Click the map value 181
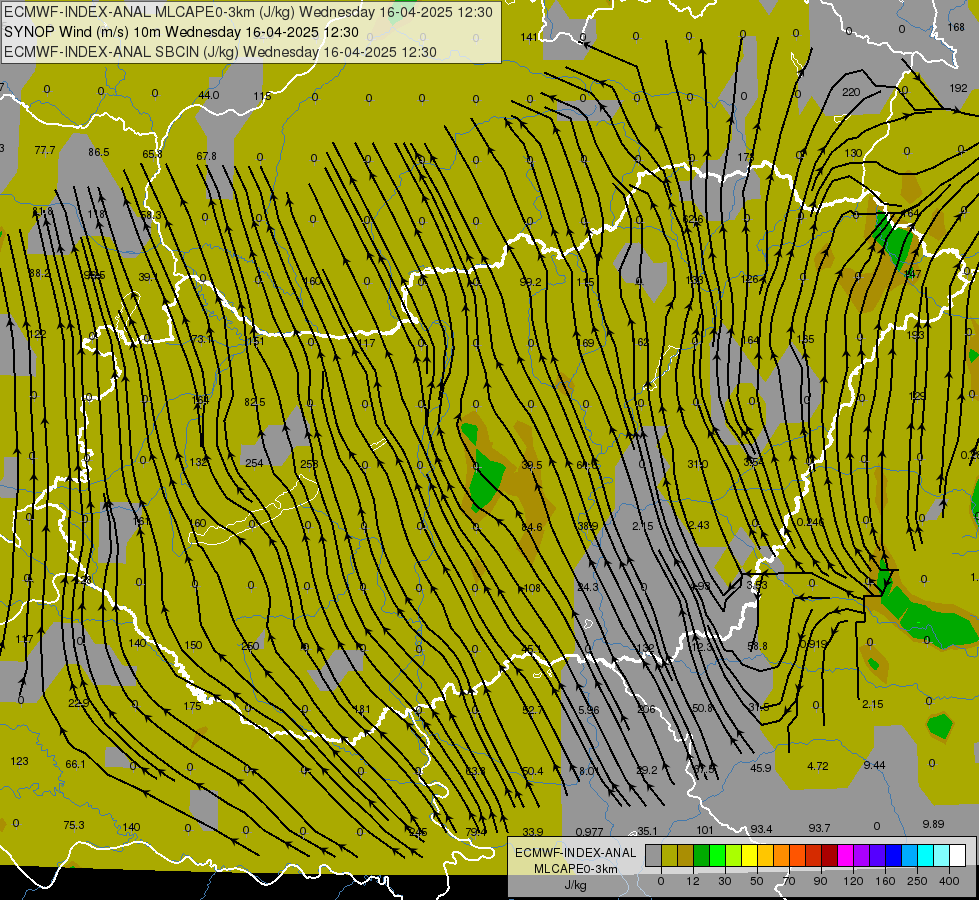Image resolution: width=979 pixels, height=900 pixels. click(x=362, y=710)
